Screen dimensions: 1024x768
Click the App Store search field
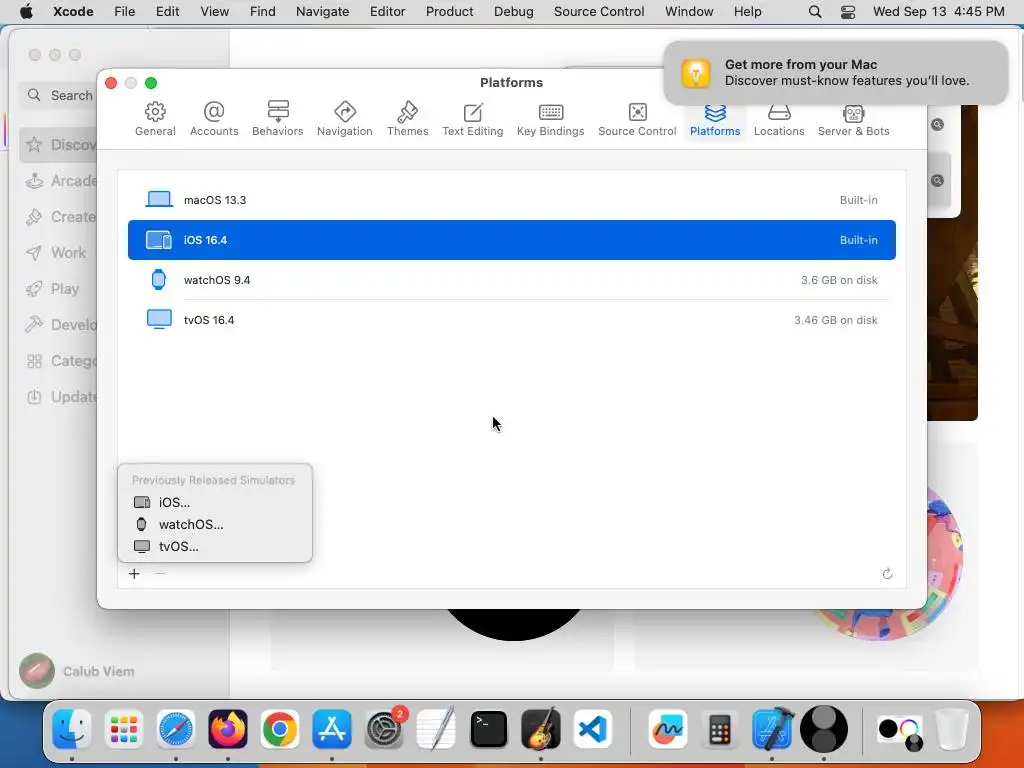pyautogui.click(x=59, y=95)
